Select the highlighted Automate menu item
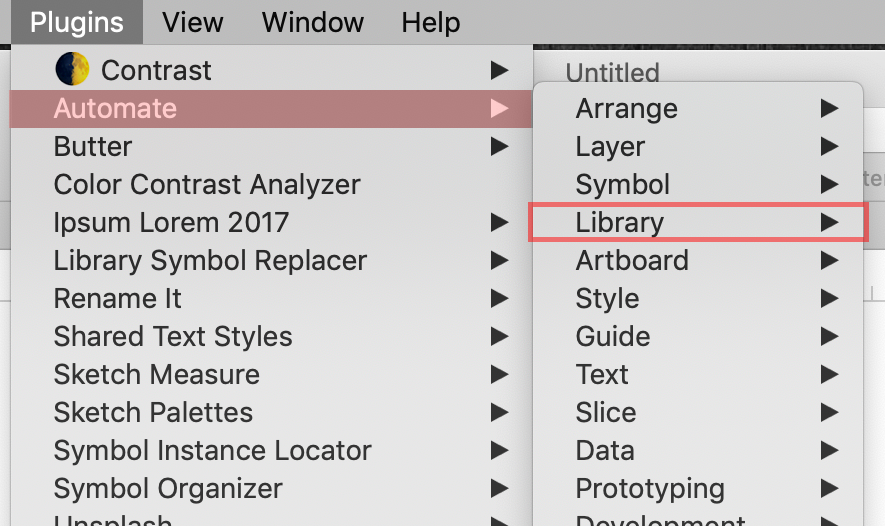 point(271,108)
